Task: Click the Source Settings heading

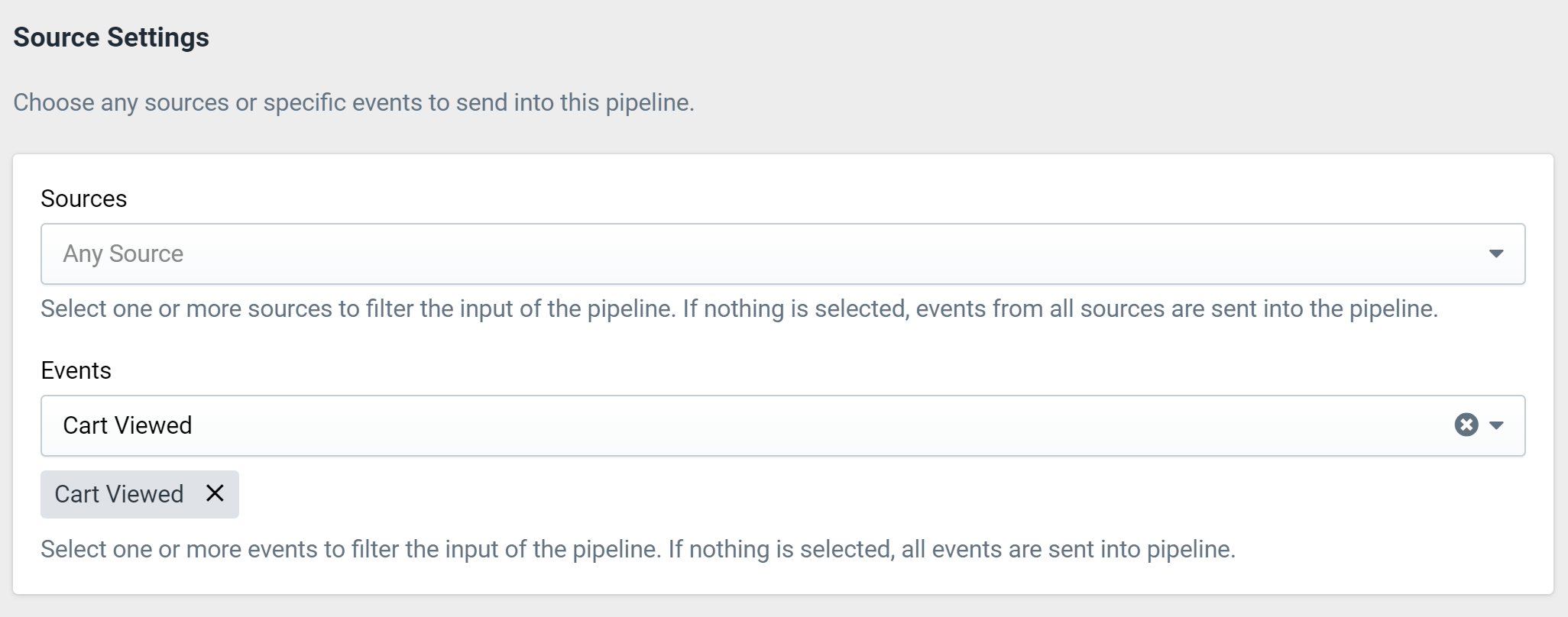Action: 112,37
